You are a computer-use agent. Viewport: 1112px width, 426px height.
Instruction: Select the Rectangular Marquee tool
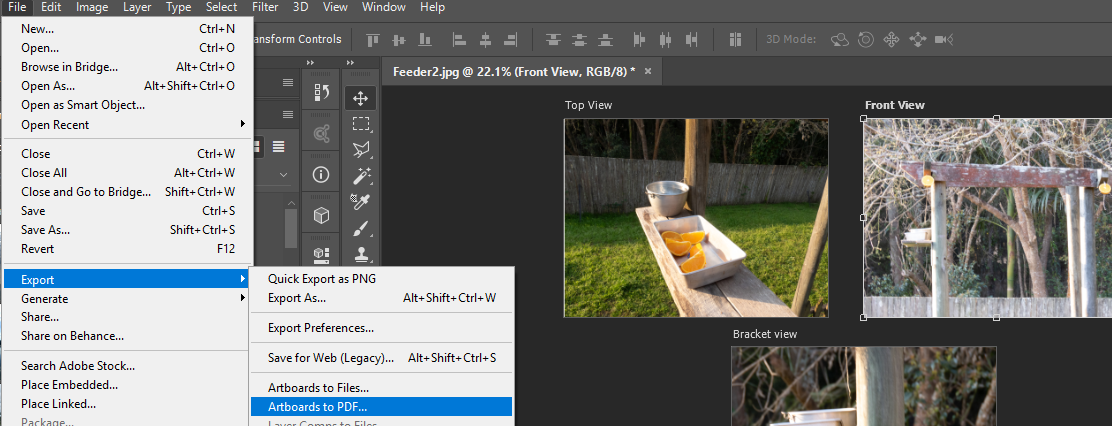coord(360,123)
